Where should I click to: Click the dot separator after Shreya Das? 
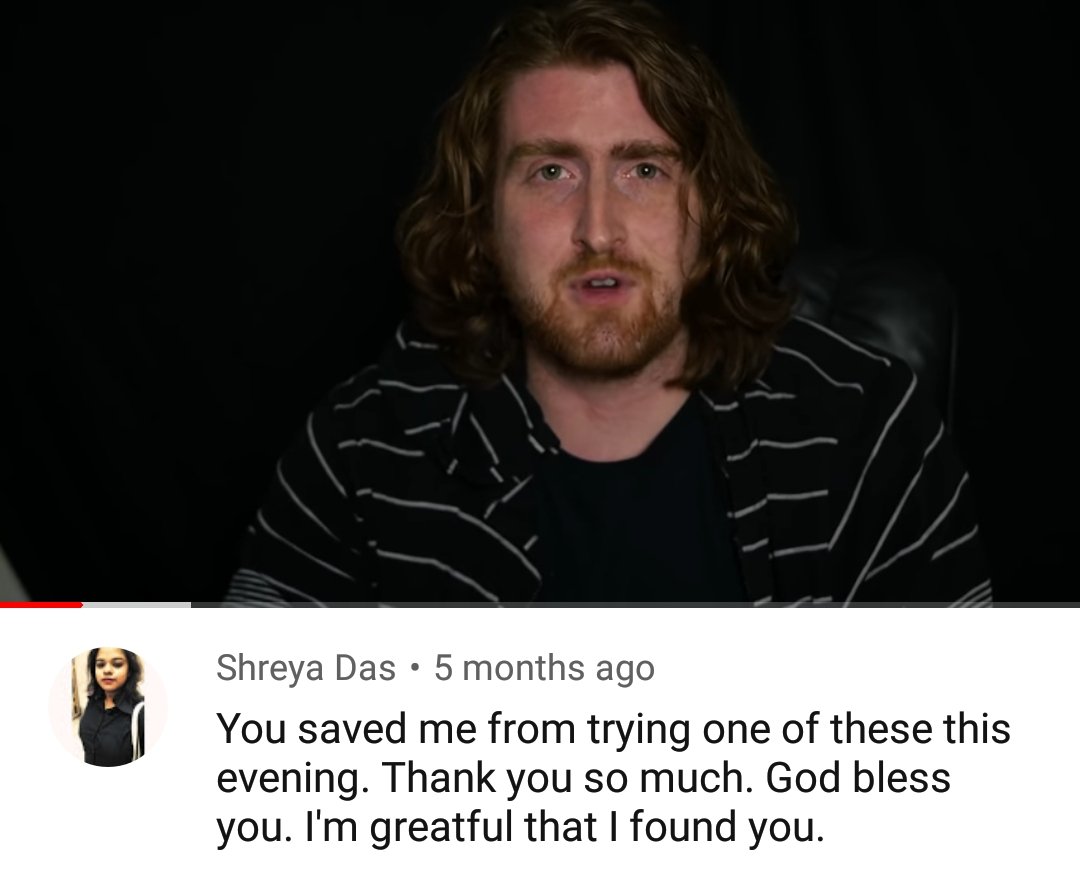click(415, 668)
